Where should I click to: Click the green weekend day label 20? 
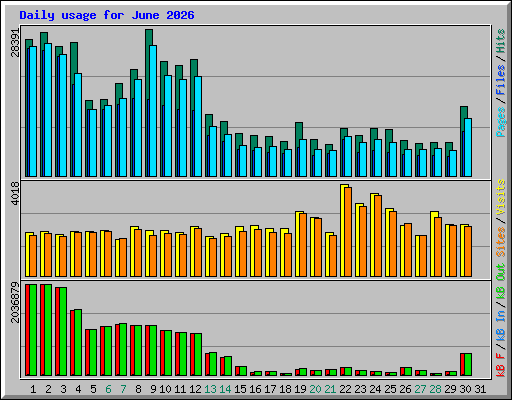(315, 389)
